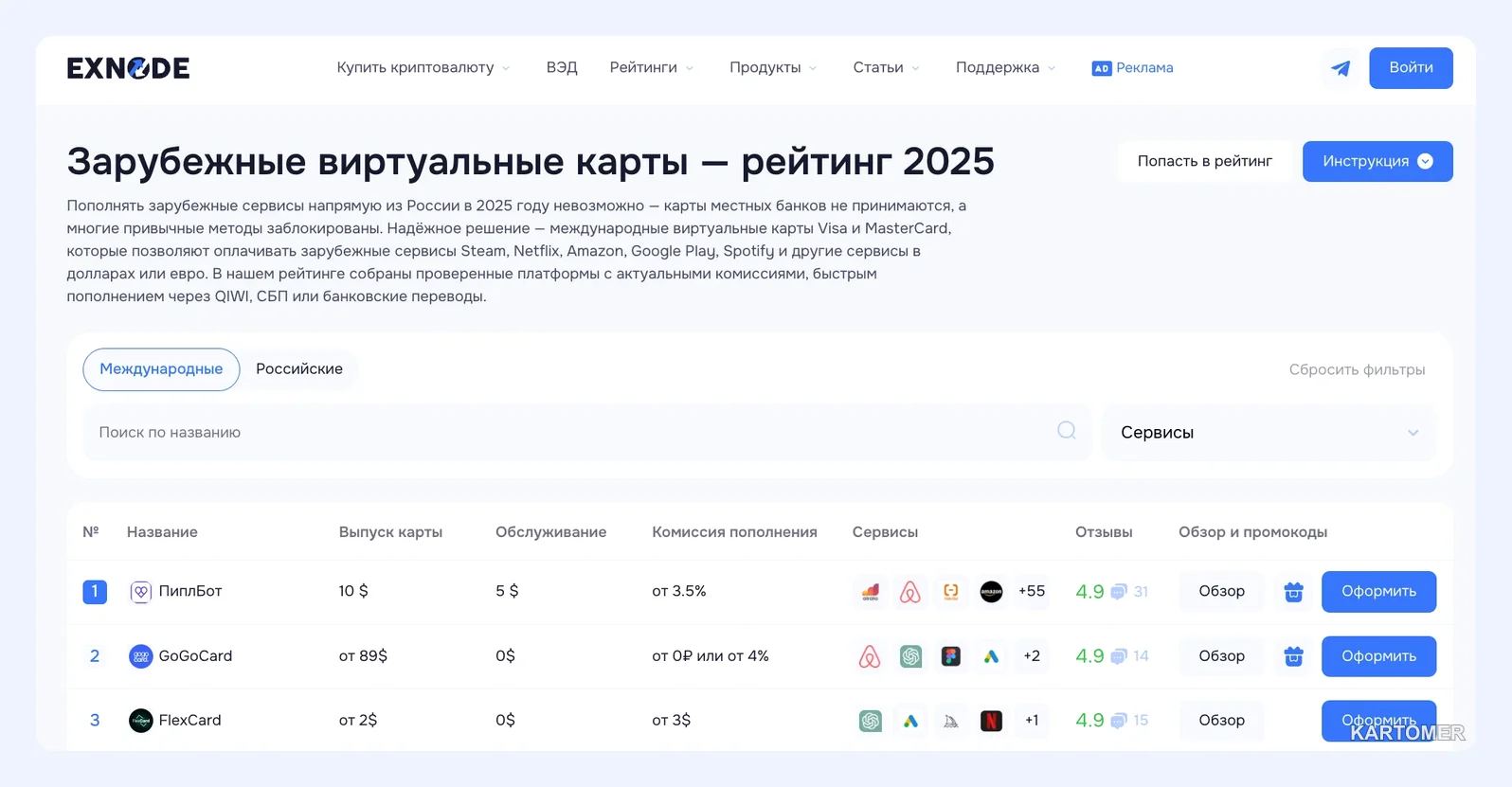Screen dimensions: 1512x787
Task: Open the ВЭД menu item
Action: coord(562,67)
